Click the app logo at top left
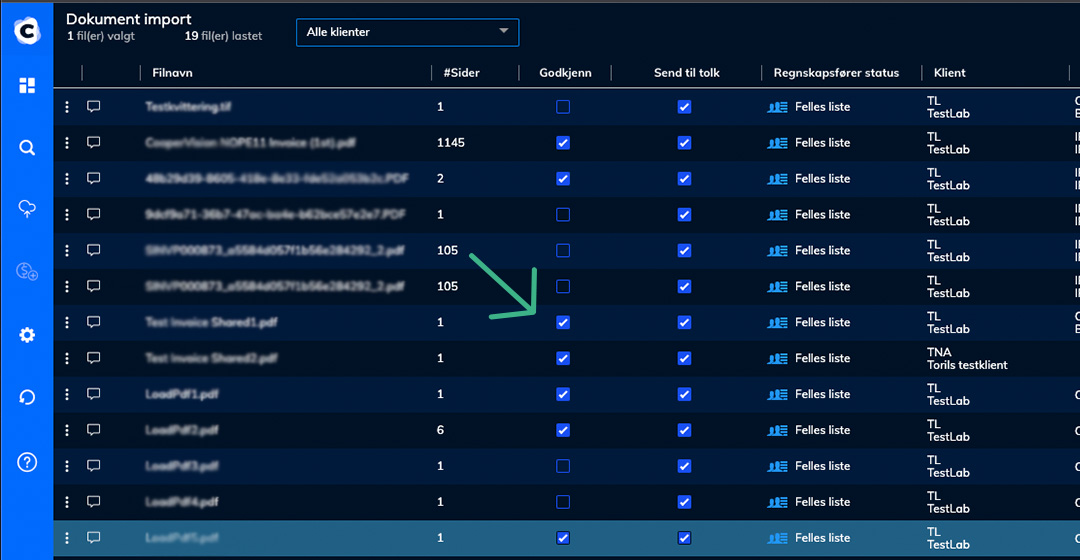The image size is (1080, 560). (27, 30)
